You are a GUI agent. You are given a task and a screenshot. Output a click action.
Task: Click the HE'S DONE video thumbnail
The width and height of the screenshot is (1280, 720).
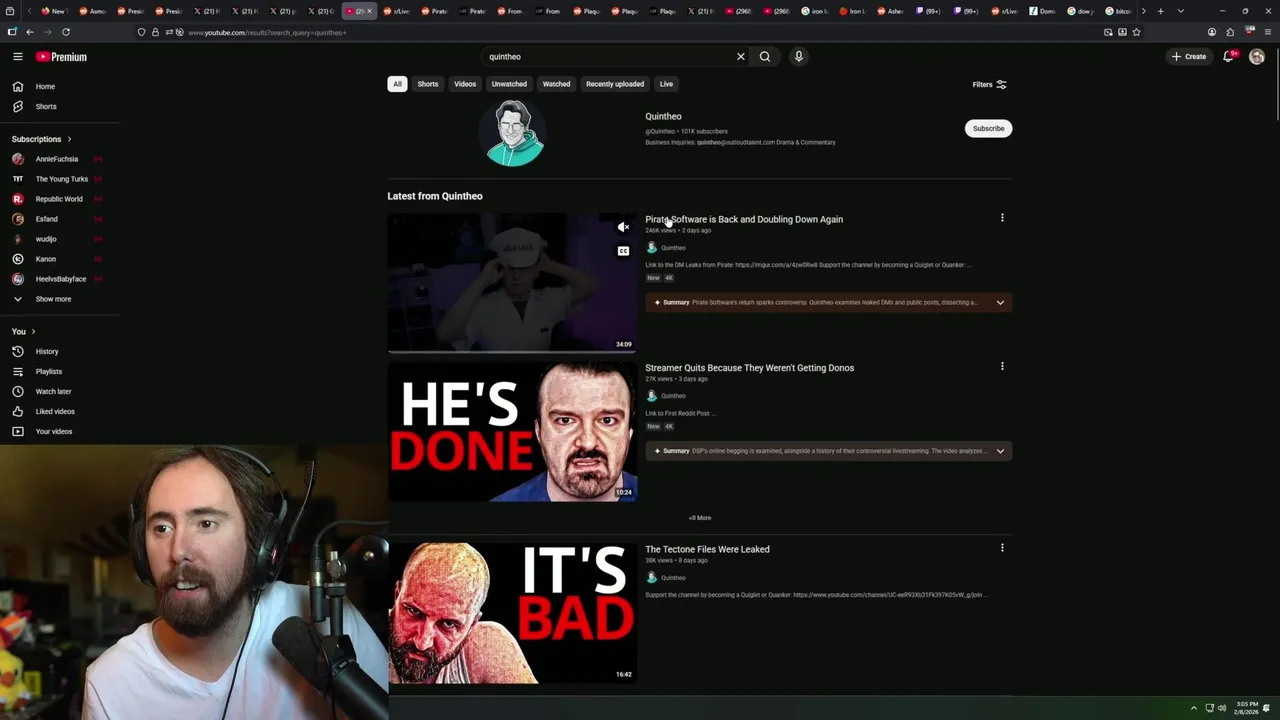(x=512, y=432)
